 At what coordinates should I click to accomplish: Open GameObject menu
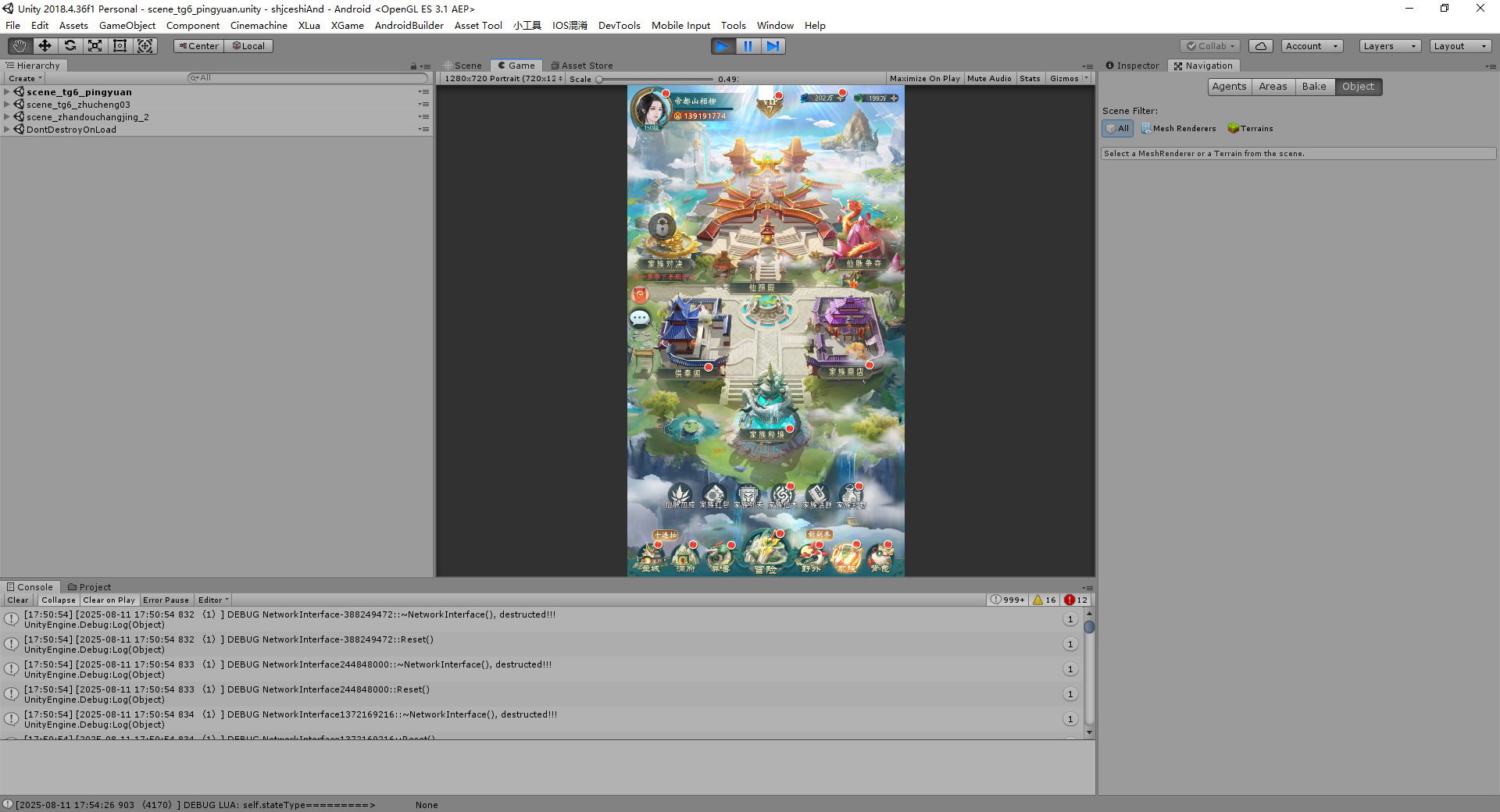127,26
